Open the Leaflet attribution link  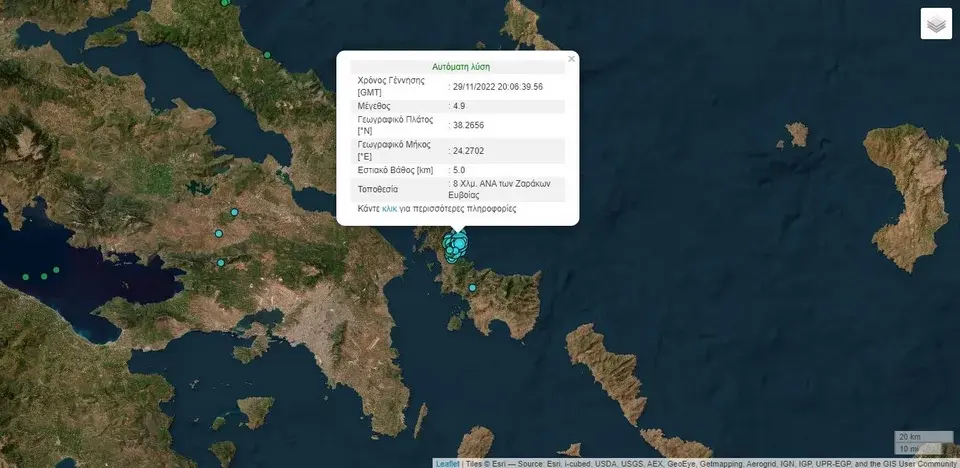pyautogui.click(x=446, y=463)
